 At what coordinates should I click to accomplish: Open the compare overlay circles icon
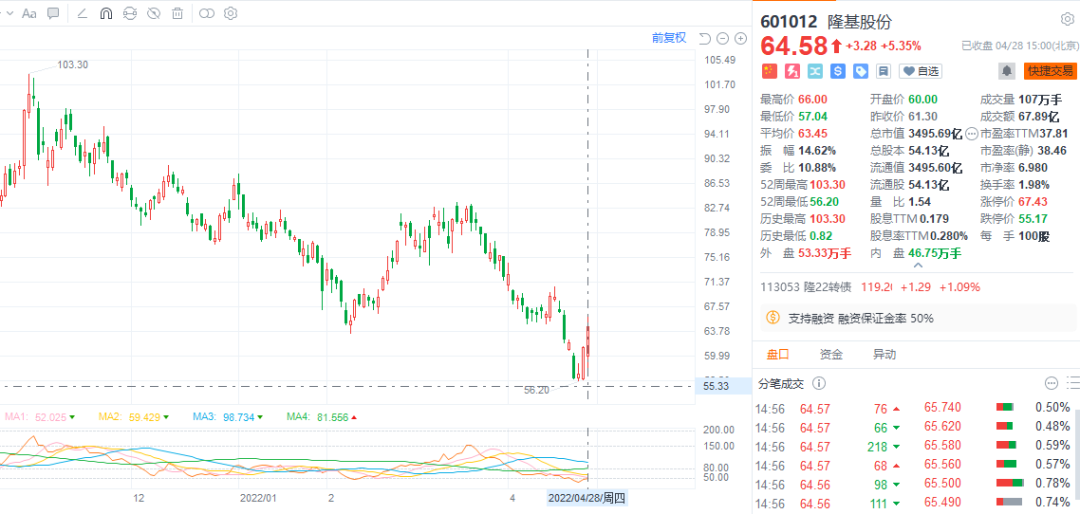tap(207, 13)
